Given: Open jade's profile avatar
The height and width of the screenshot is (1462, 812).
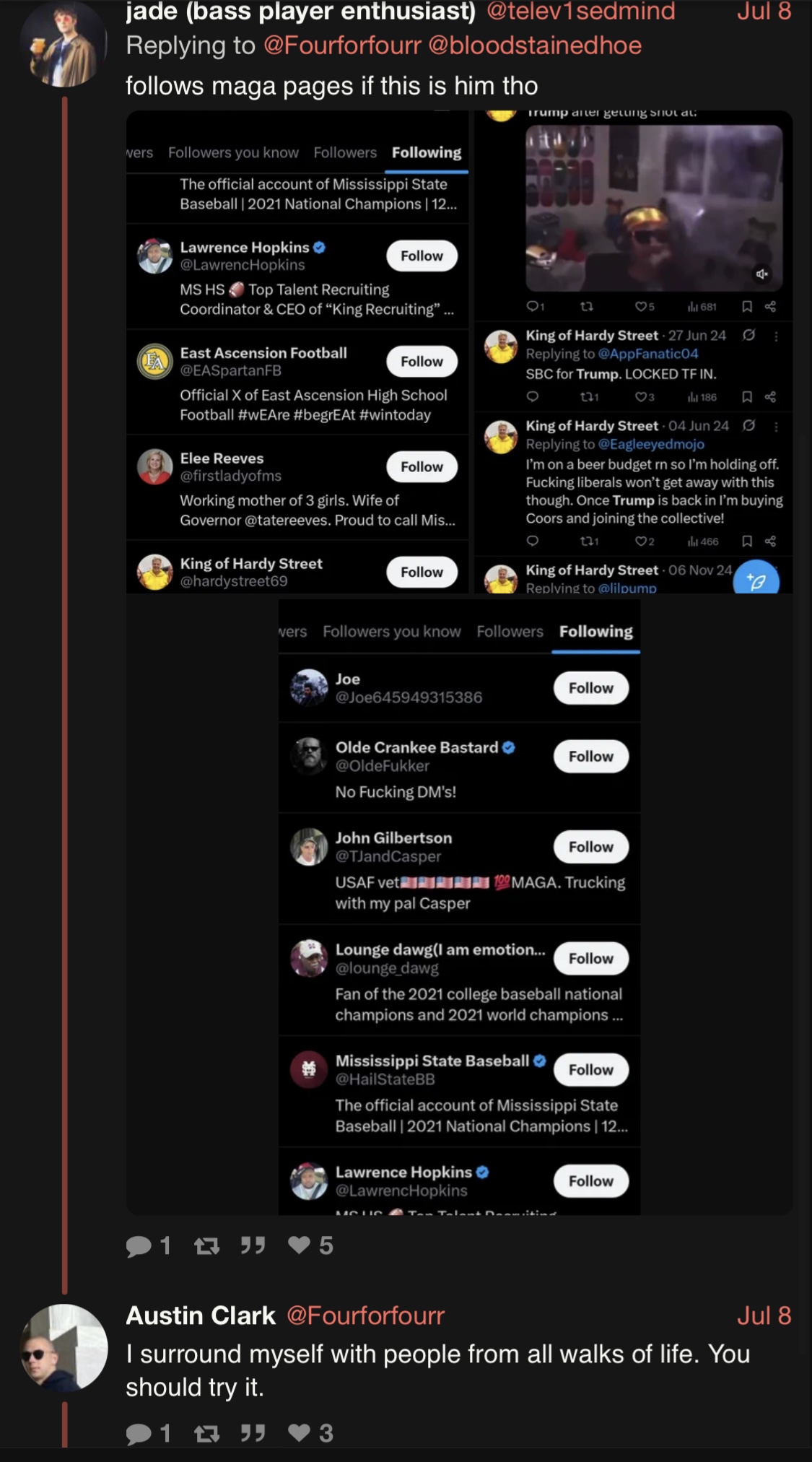Looking at the screenshot, I should [64, 45].
